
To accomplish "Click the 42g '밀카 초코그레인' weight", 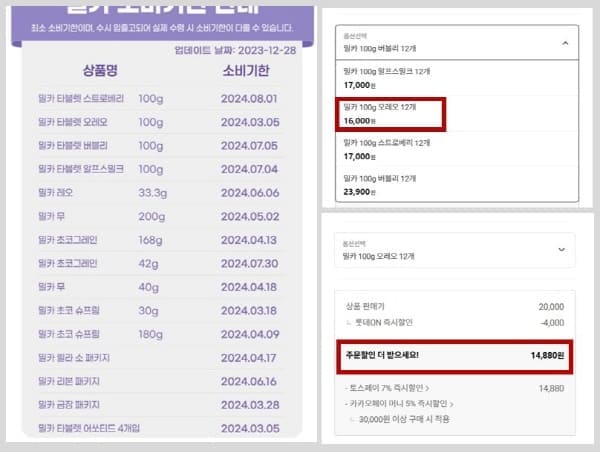I will [148, 264].
